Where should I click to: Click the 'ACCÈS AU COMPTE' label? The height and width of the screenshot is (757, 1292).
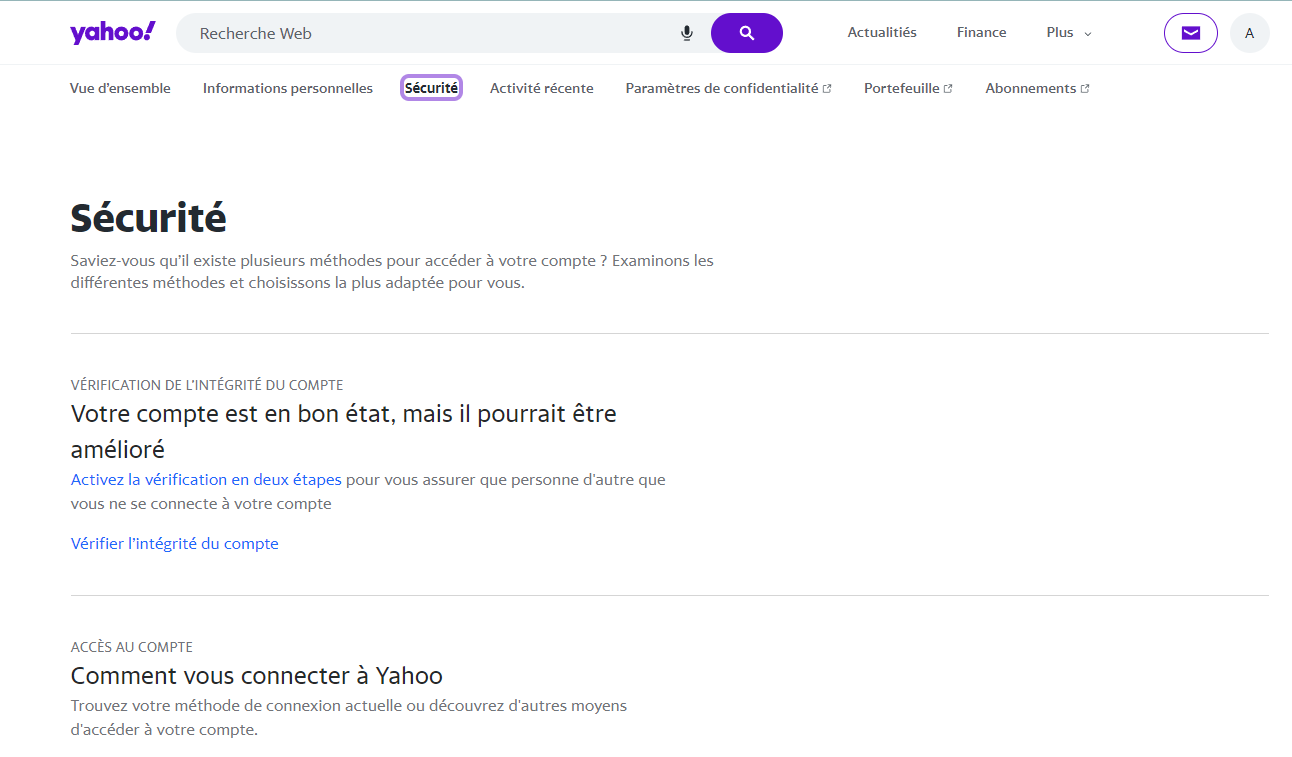pos(132,647)
